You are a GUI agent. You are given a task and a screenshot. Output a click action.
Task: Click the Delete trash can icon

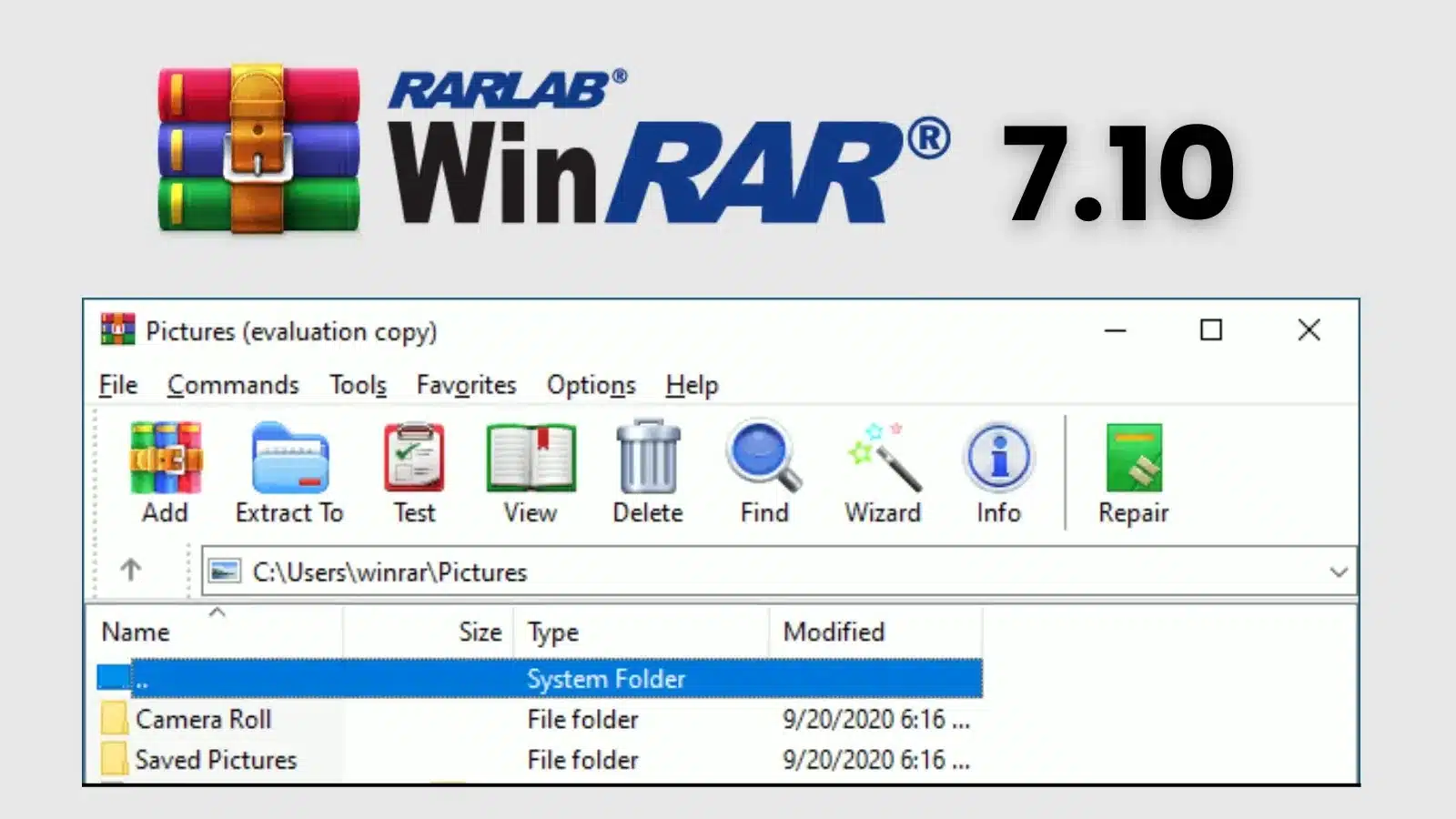coord(648,457)
